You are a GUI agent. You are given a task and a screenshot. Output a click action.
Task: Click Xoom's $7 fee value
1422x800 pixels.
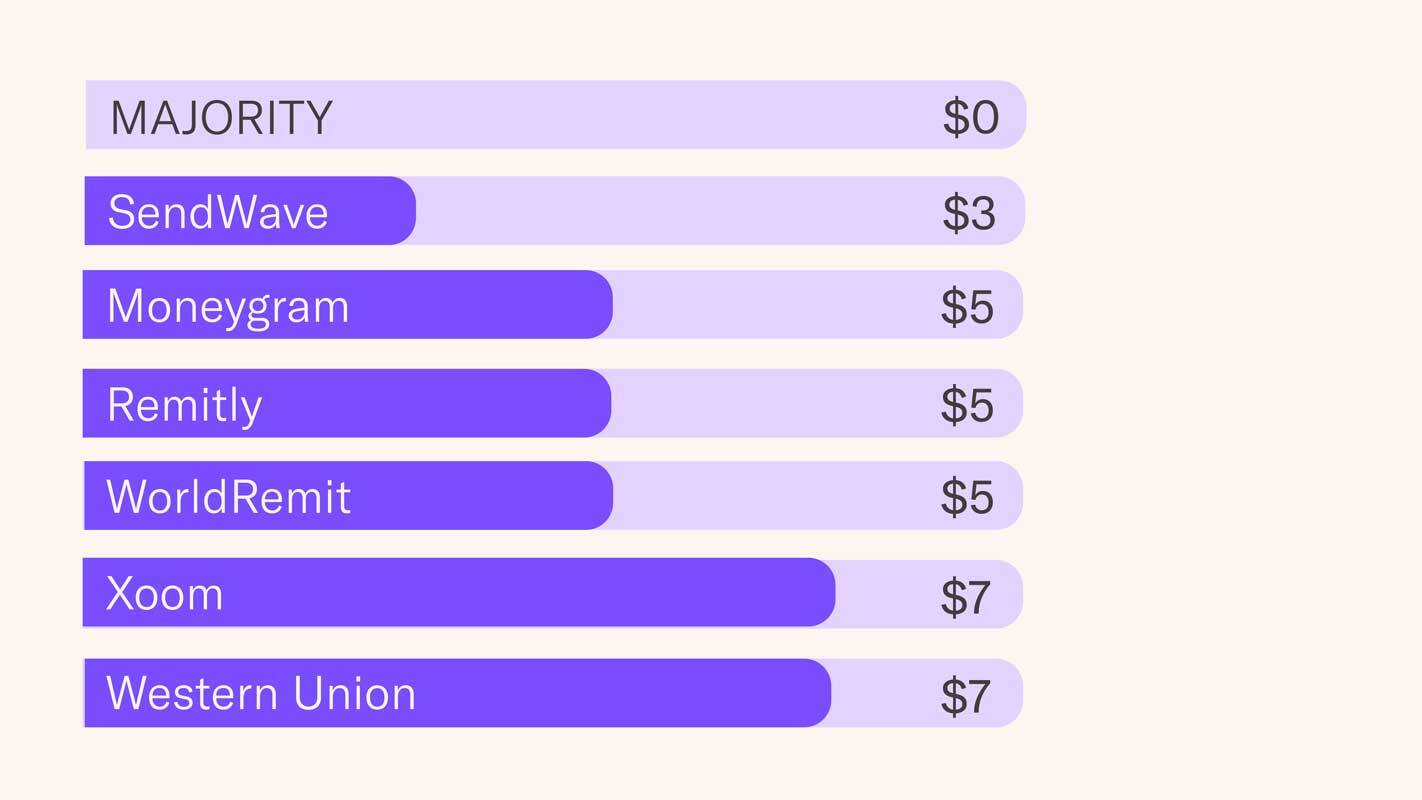click(x=965, y=596)
